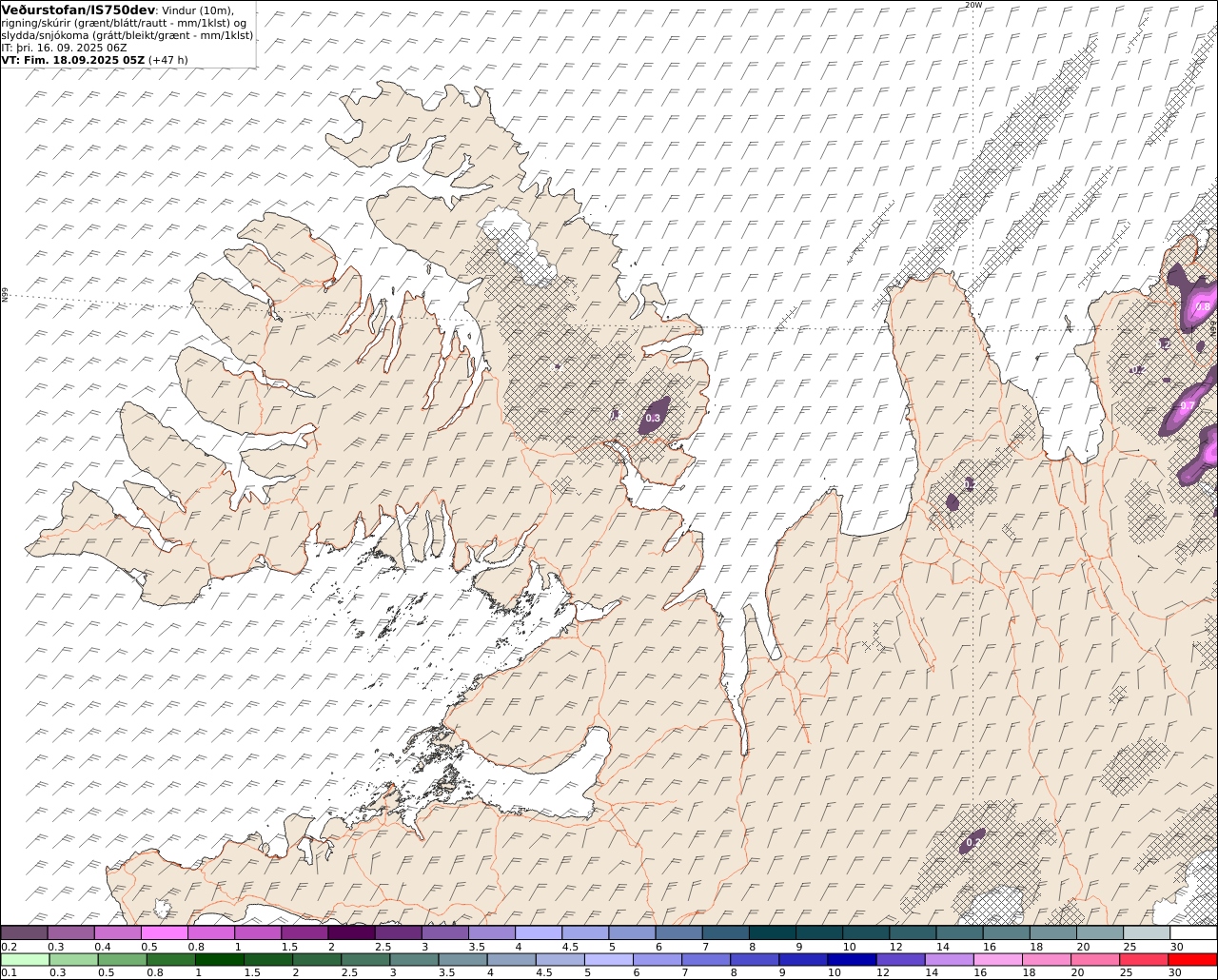Click the purple precipitation patch labeled 0.3
Screen dimensions: 1218x980
click(654, 416)
